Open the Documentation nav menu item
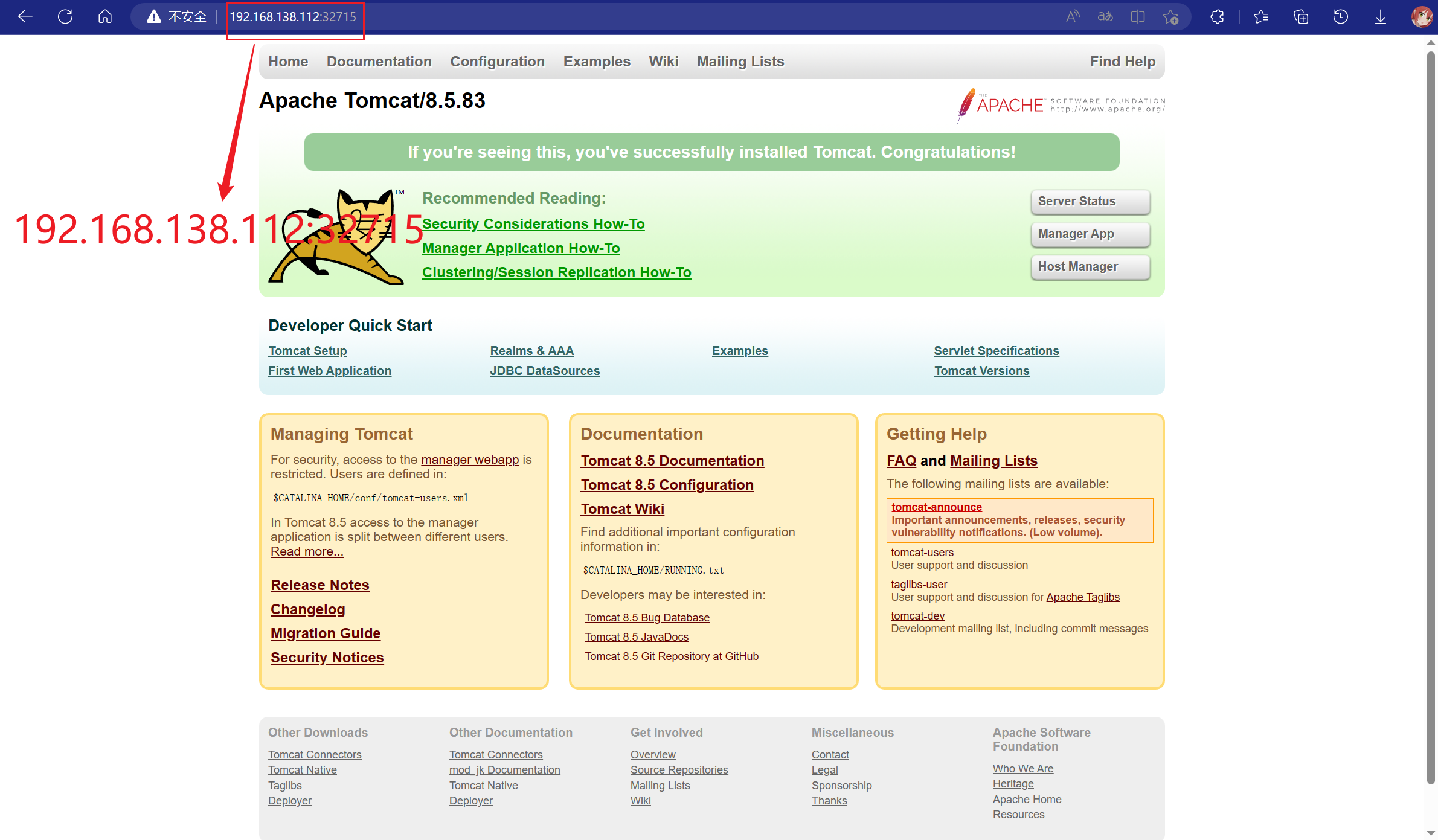Screen dimensions: 1438x840 pyautogui.click(x=379, y=62)
